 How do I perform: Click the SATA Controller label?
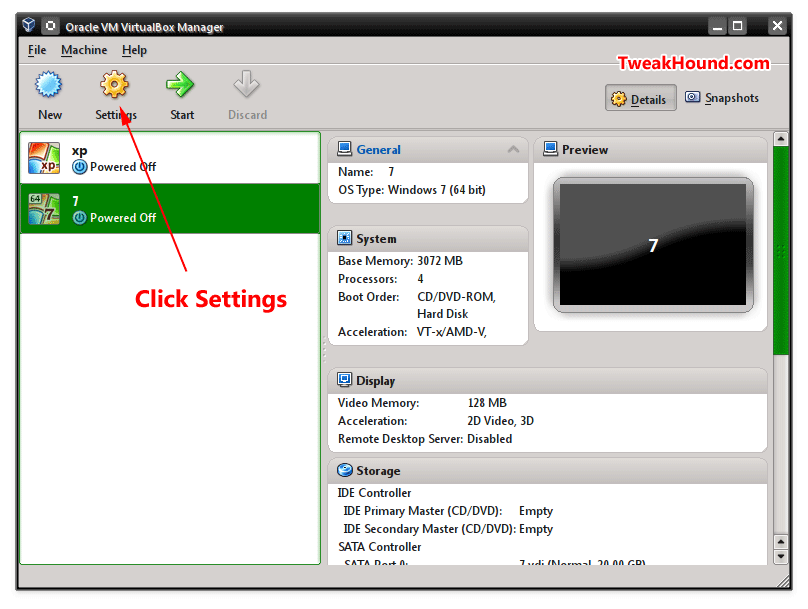(x=379, y=547)
